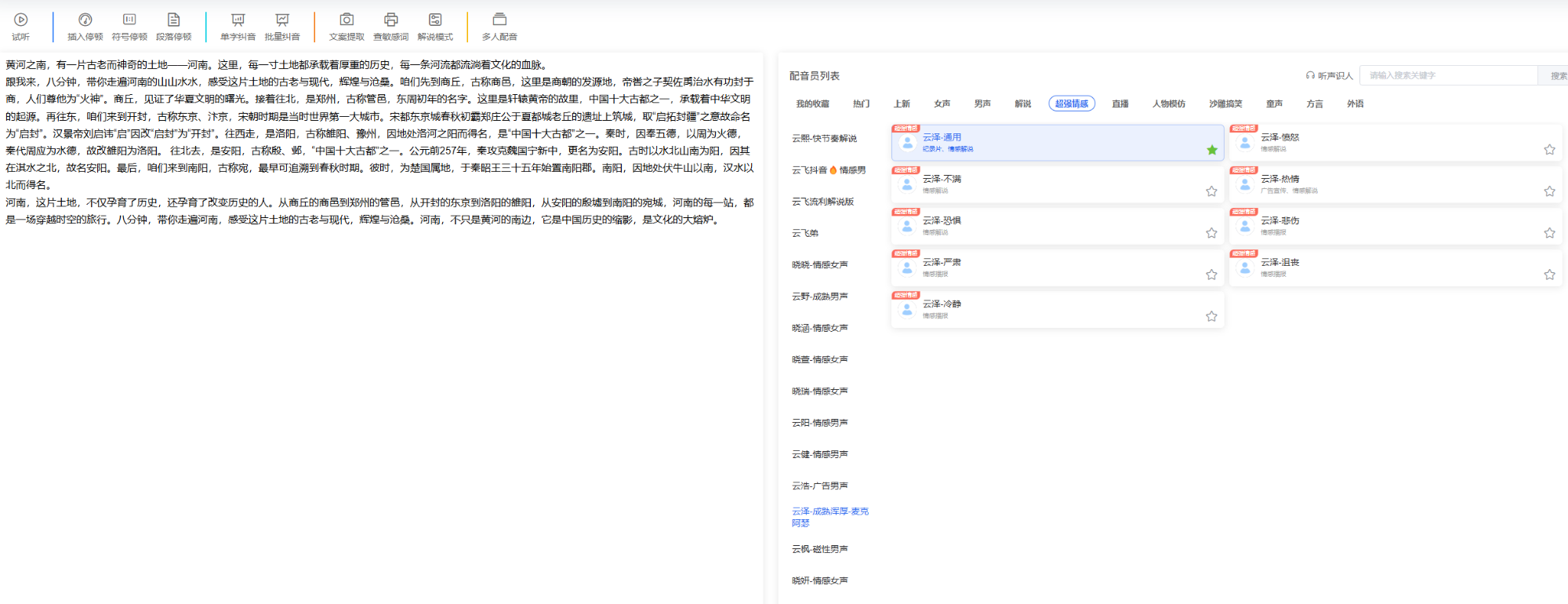The height and width of the screenshot is (604, 1568).
Task: Click the avatar icon of 云泽-沮丧
Action: click(1245, 267)
